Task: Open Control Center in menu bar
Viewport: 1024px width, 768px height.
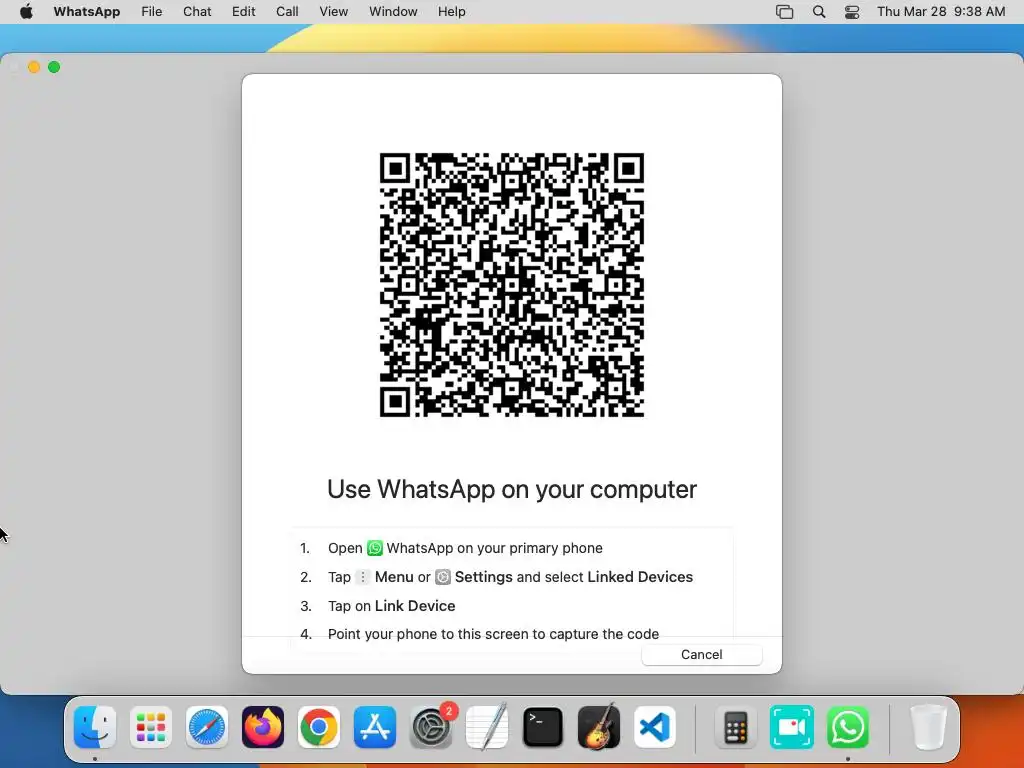Action: 852,12
